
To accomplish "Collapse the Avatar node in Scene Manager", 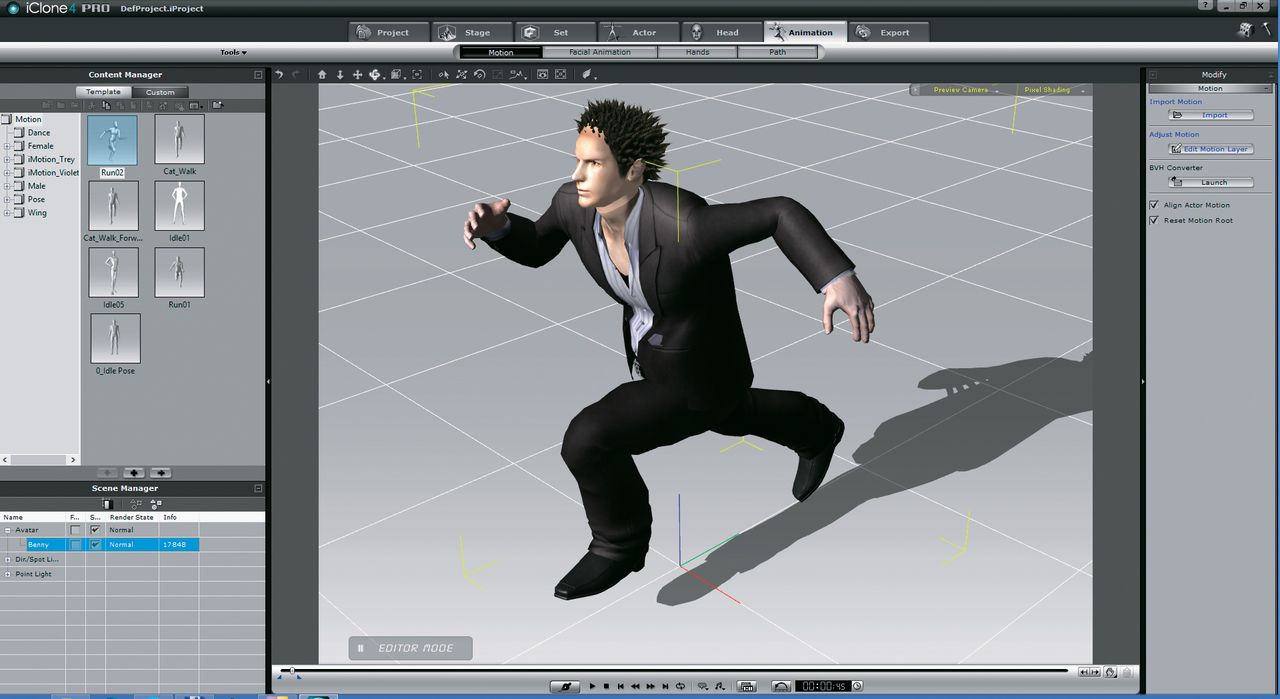I will [7, 530].
